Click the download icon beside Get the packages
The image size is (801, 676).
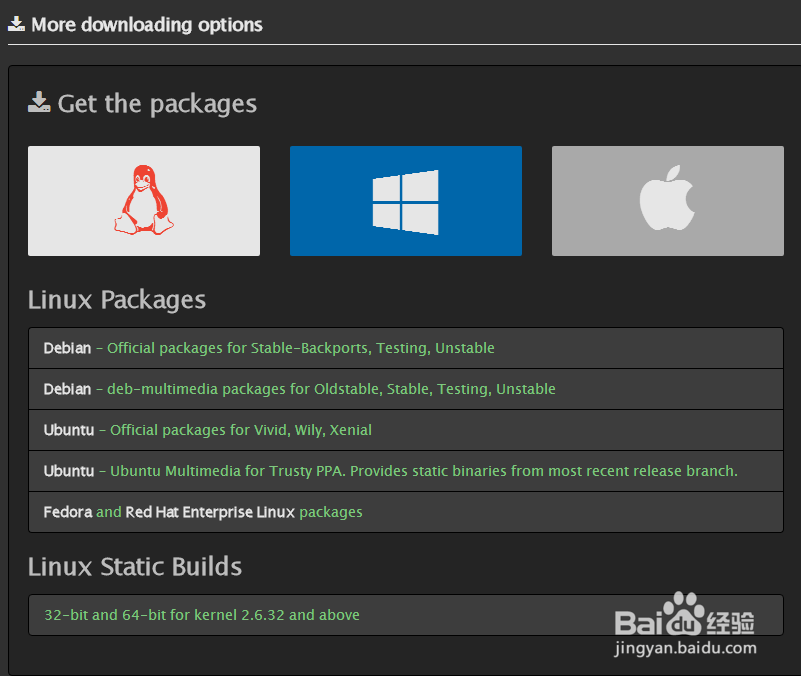(x=39, y=102)
